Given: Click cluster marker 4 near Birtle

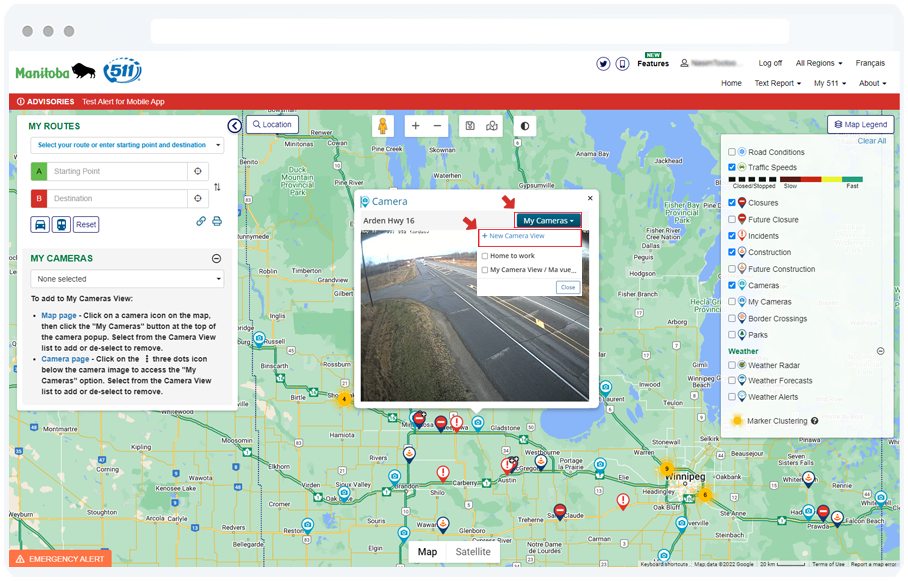Looking at the screenshot, I should pyautogui.click(x=345, y=399).
